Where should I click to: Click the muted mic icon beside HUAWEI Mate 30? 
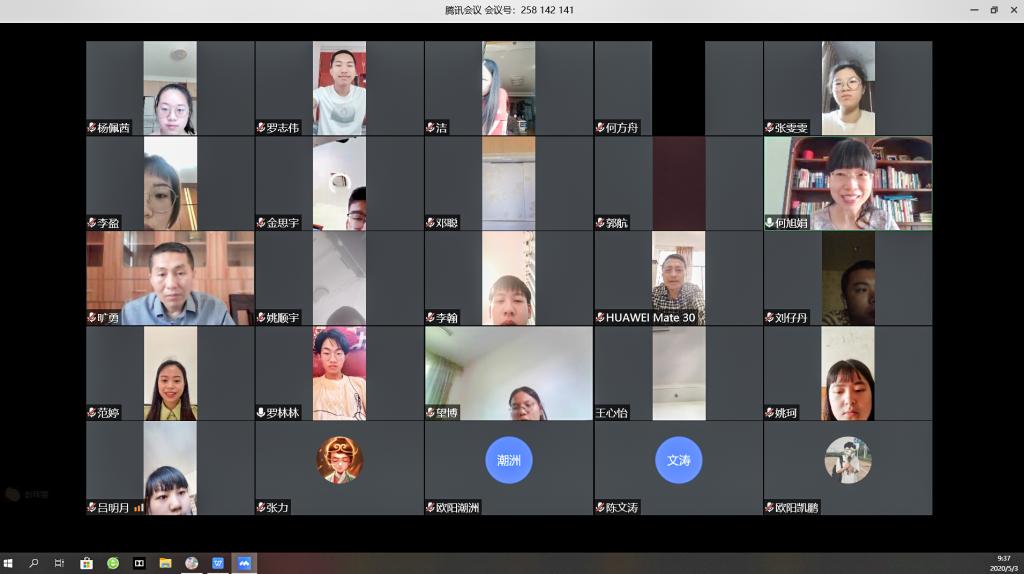[x=600, y=318]
